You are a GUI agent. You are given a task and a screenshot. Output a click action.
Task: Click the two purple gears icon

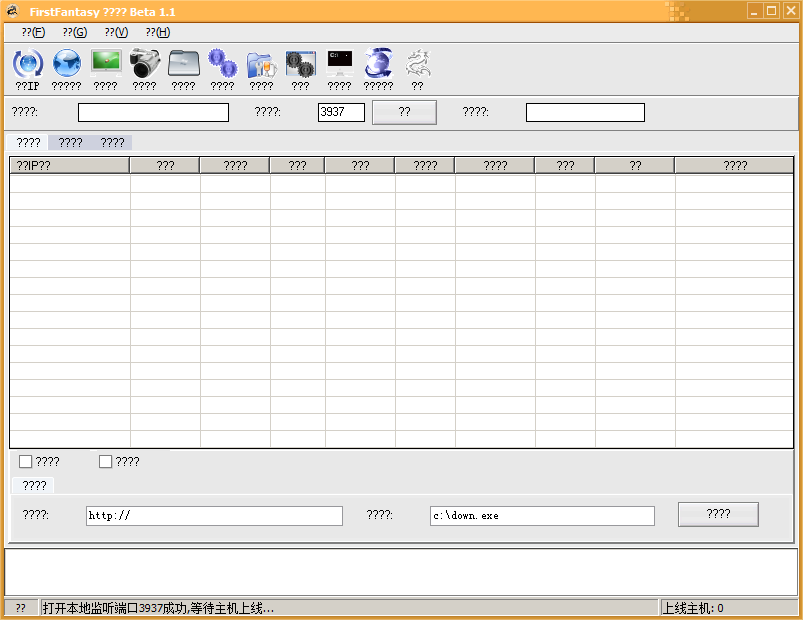(222, 64)
